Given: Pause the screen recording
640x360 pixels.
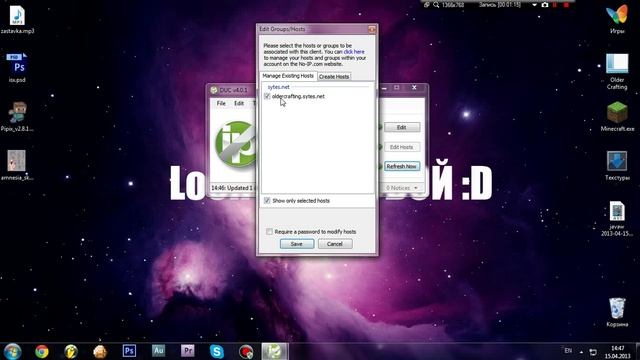Looking at the screenshot, I should (555, 5).
